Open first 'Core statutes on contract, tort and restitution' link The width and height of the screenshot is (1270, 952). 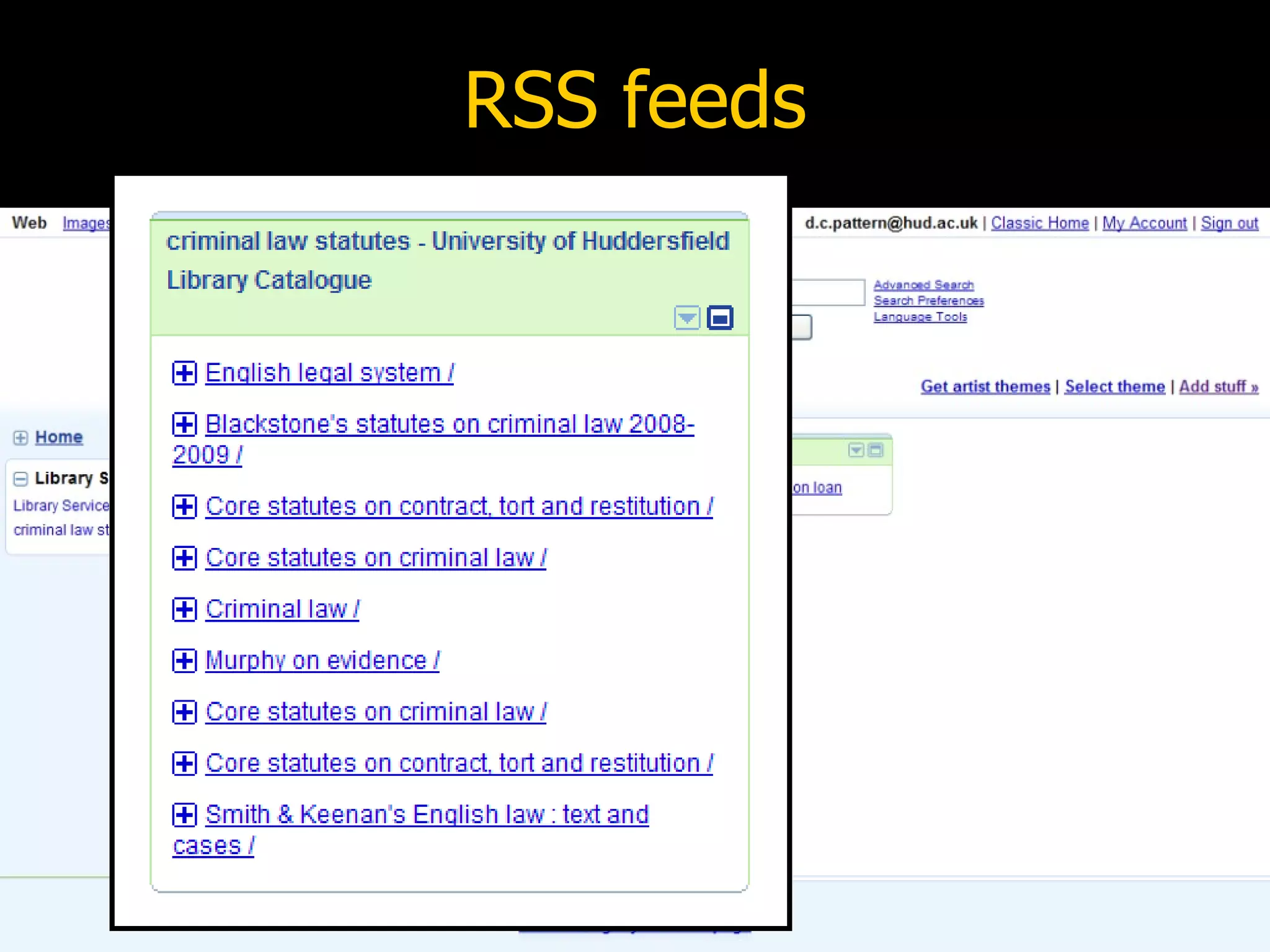coord(460,507)
